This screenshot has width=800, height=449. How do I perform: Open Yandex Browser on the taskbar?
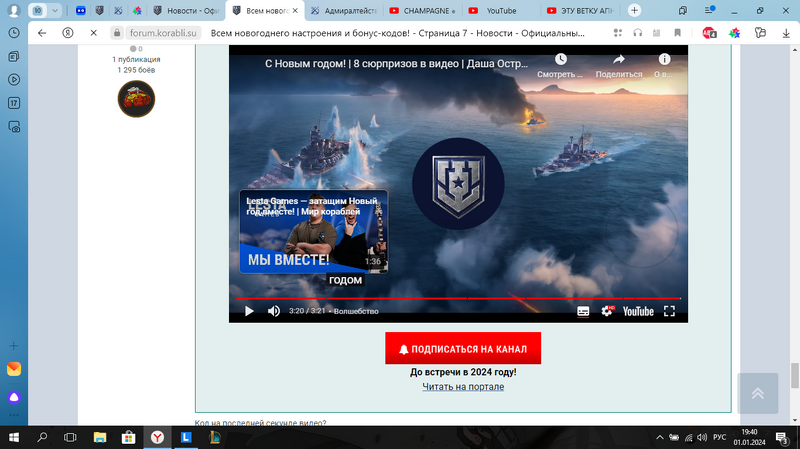[157, 437]
